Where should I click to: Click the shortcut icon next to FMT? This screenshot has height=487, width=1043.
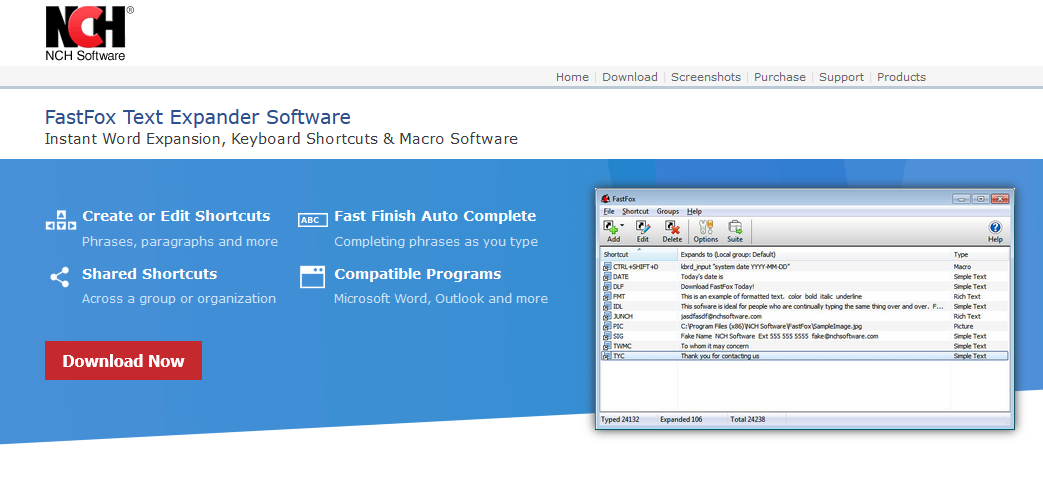607,296
